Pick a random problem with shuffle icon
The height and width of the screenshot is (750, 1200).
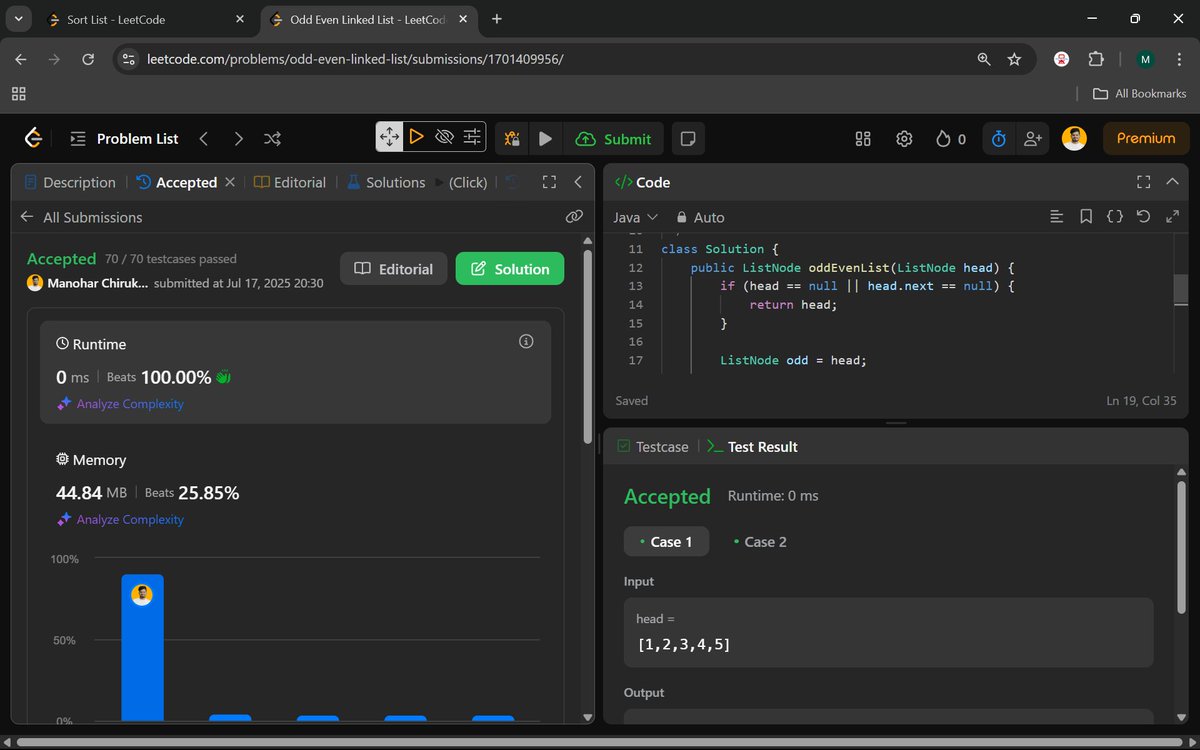tap(272, 139)
